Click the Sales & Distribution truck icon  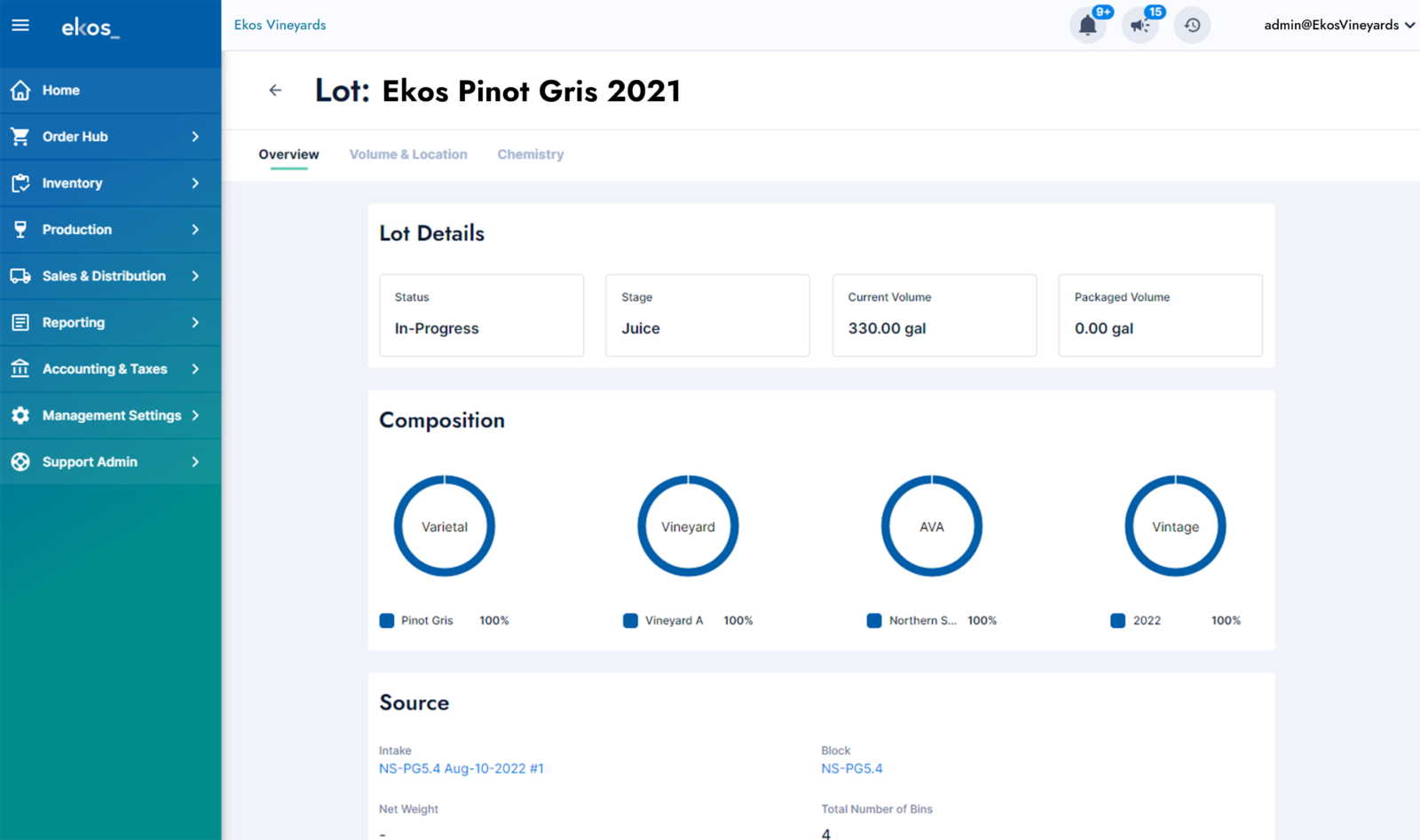(x=20, y=276)
